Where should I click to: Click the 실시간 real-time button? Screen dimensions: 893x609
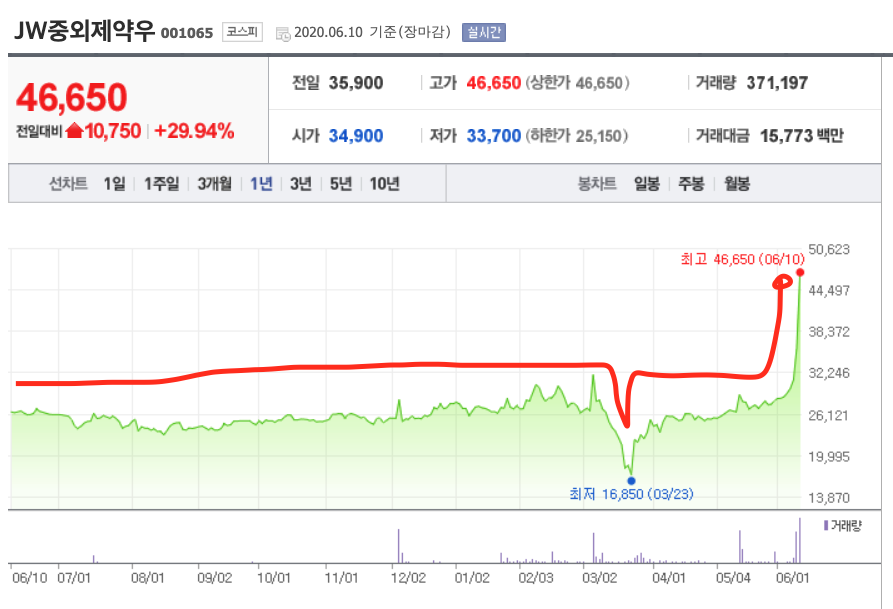coord(484,32)
